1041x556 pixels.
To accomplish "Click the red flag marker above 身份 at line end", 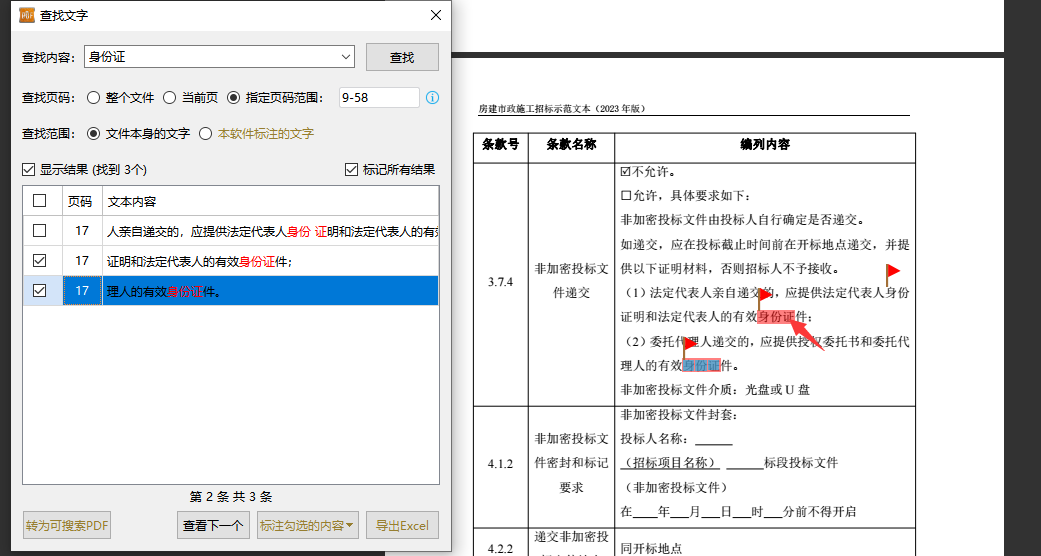I will point(892,274).
